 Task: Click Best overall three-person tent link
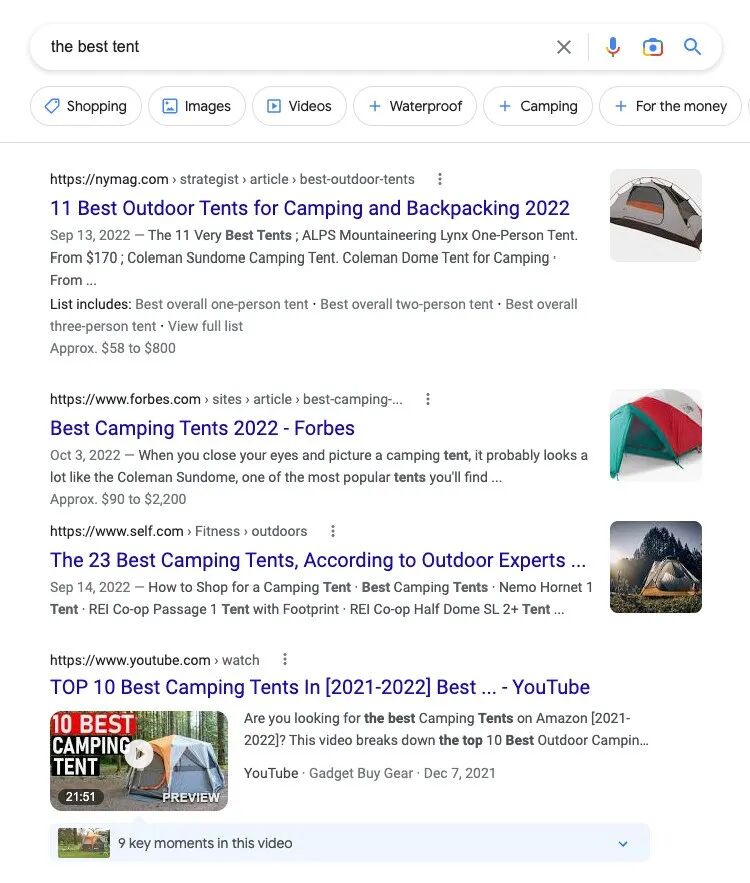pos(314,315)
